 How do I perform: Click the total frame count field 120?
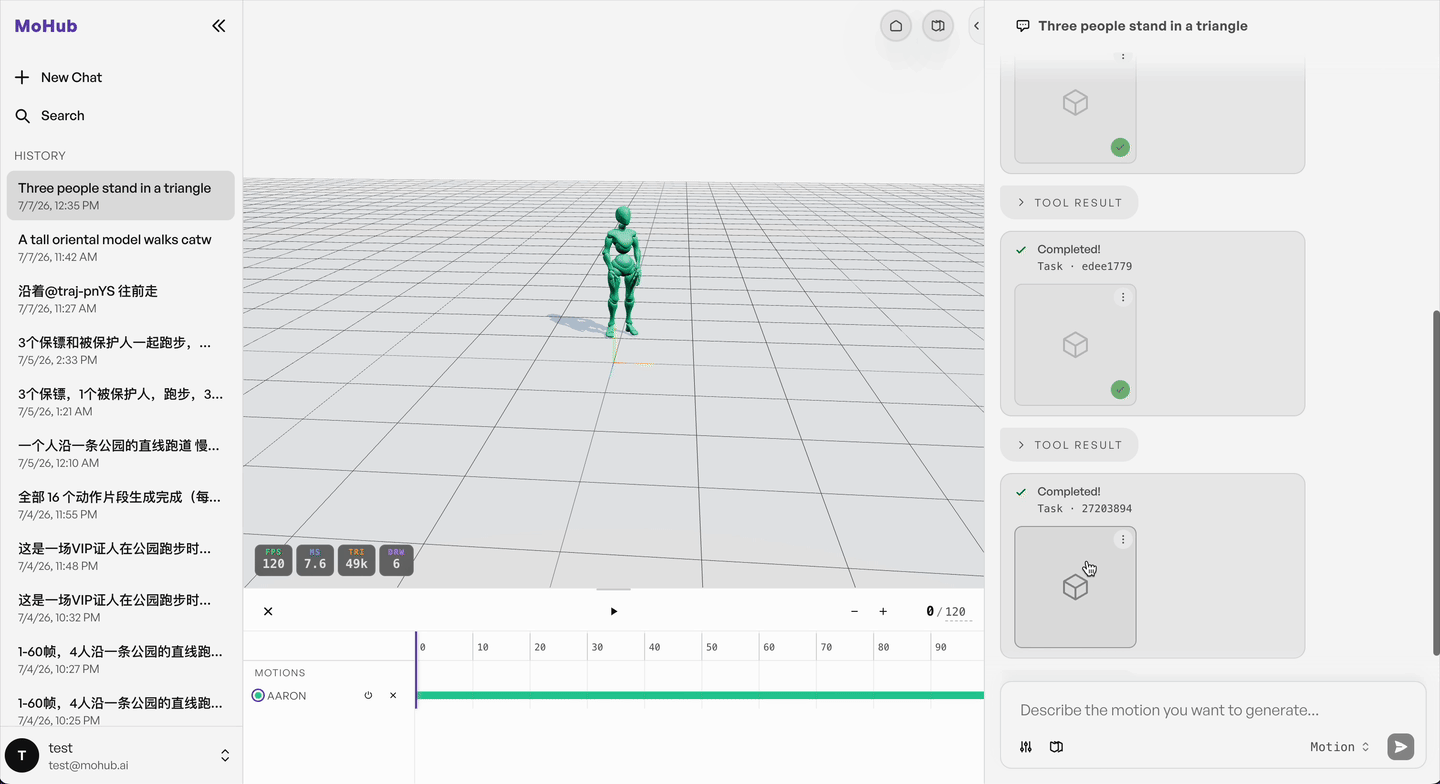956,611
